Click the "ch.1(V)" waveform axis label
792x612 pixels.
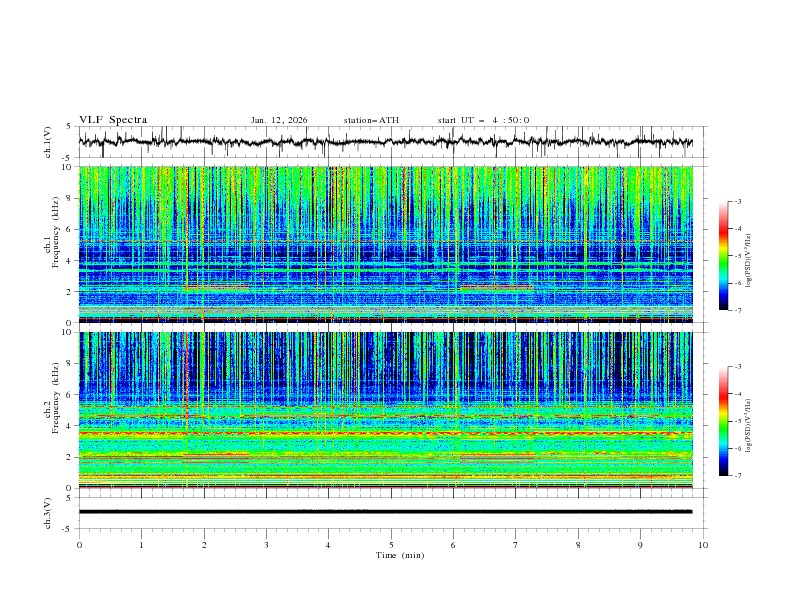pyautogui.click(x=48, y=142)
